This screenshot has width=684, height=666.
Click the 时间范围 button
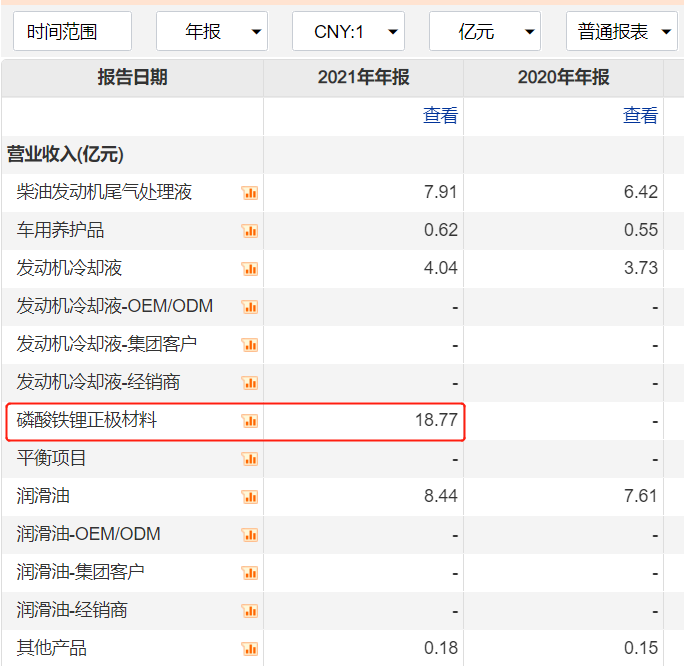[72, 32]
